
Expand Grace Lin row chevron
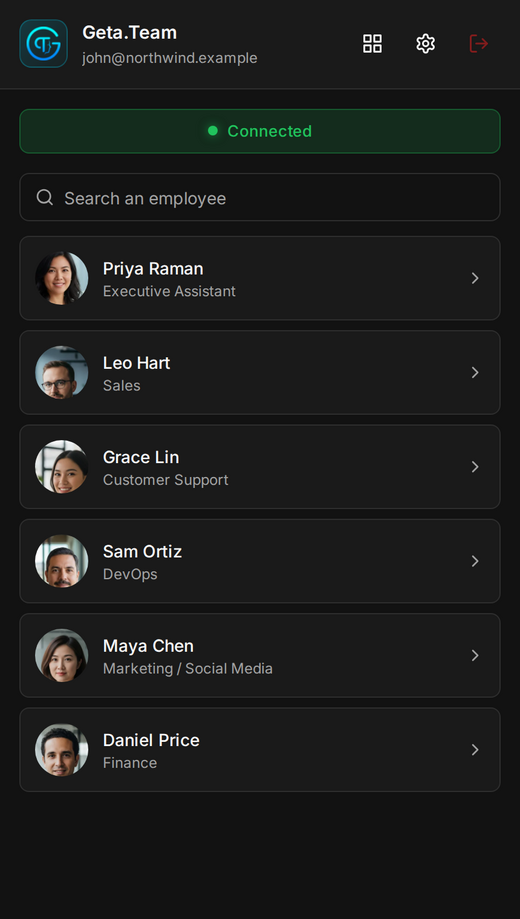[475, 467]
